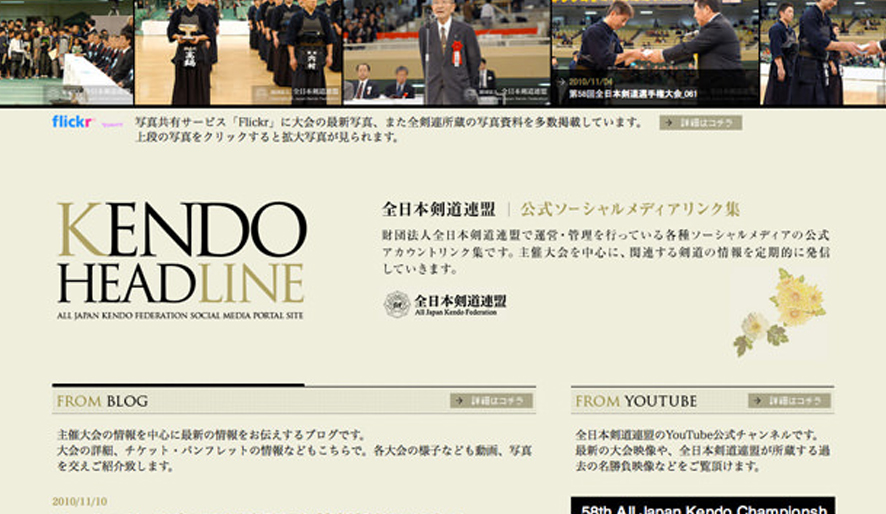Viewport: 886px width, 514px height.
Task: Open the FROM BLOG details button
Action: 492,400
